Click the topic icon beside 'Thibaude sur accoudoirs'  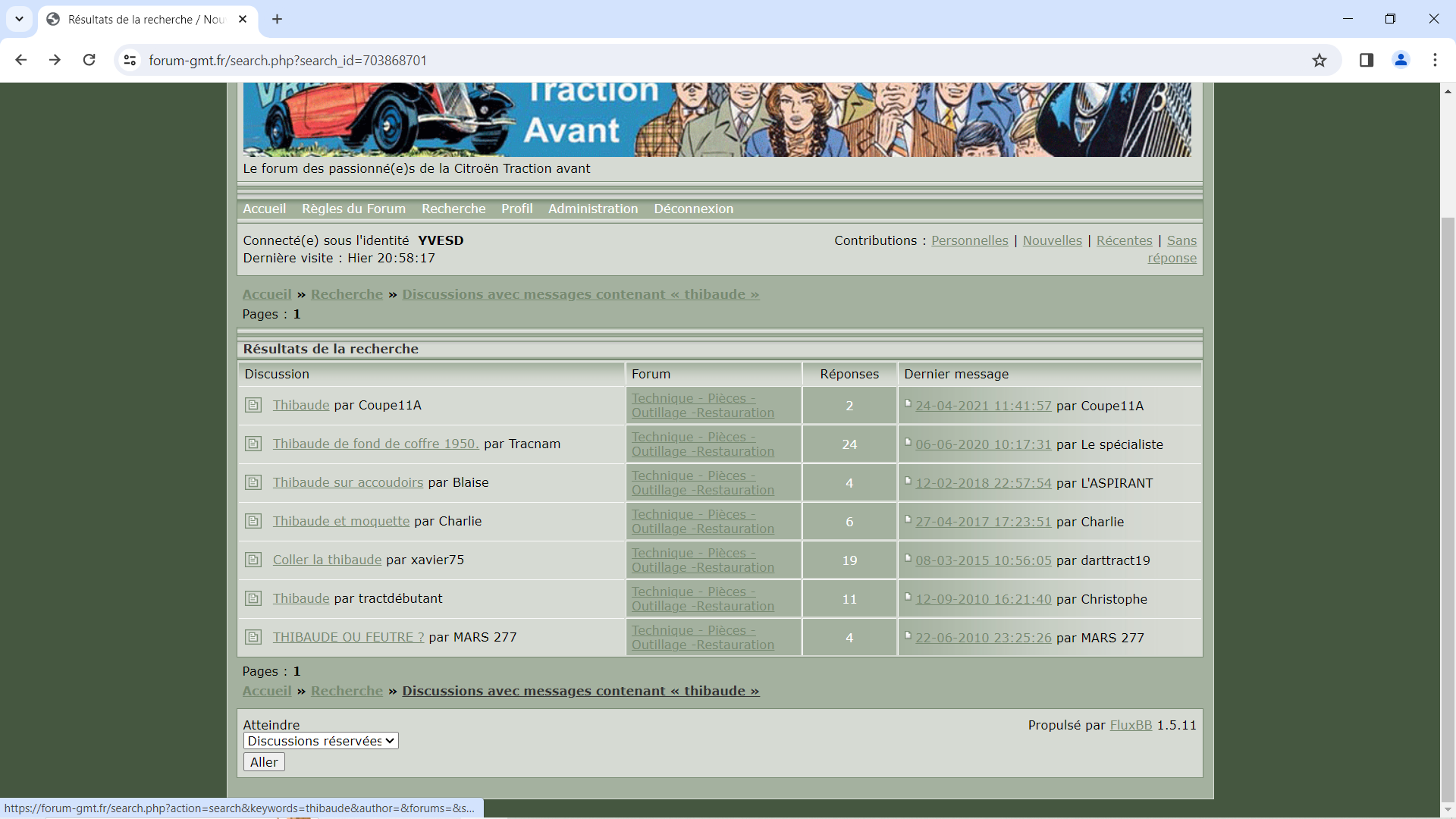(253, 482)
